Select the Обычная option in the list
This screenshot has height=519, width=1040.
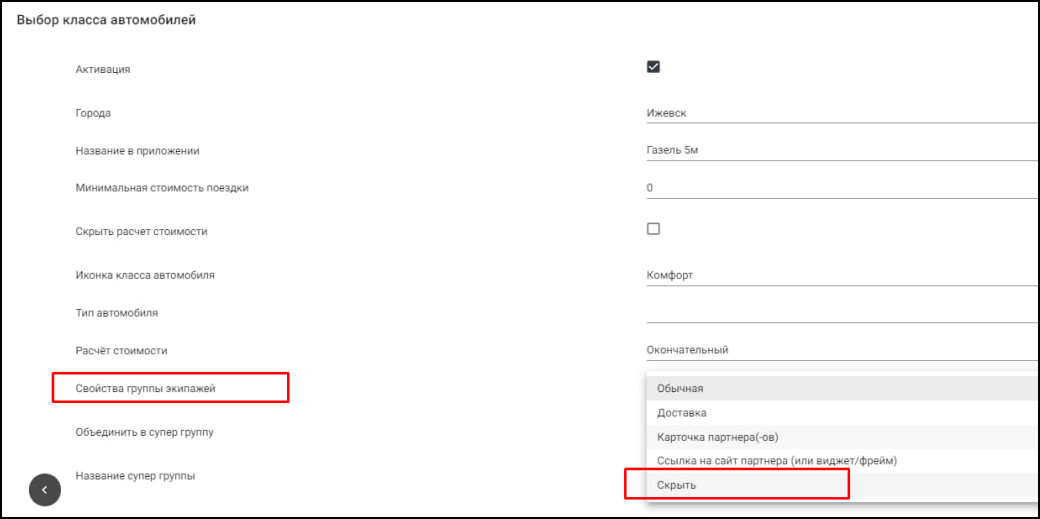(x=680, y=388)
